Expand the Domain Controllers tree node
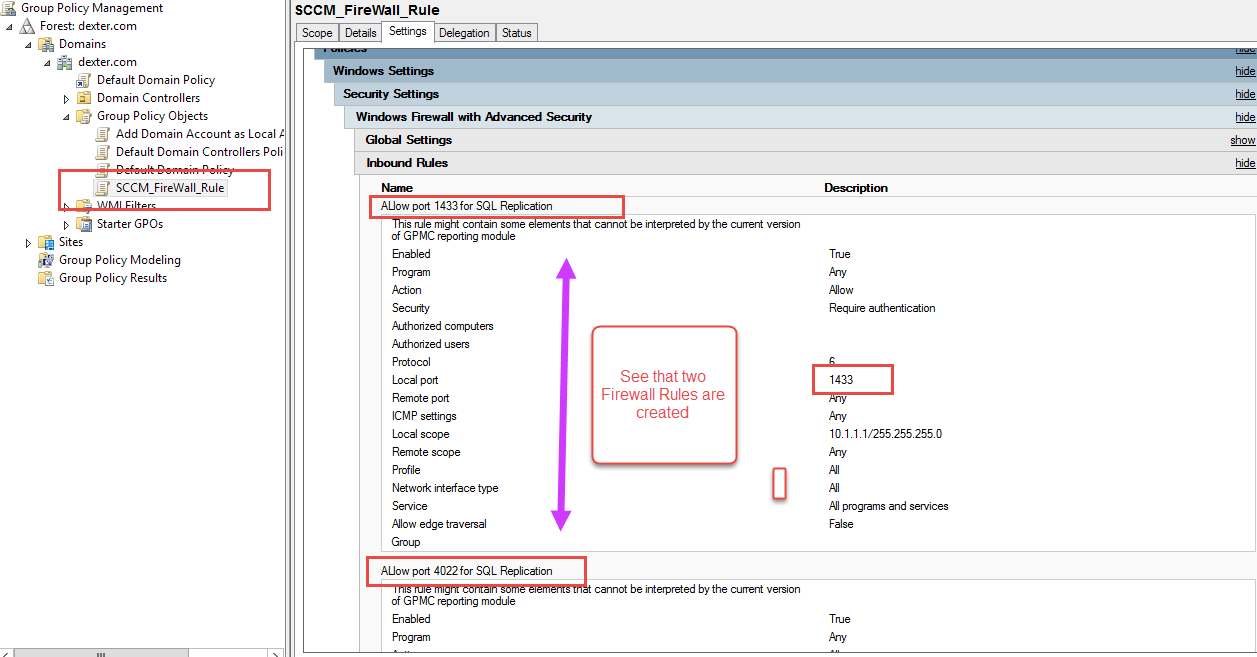1257x657 pixels. (x=66, y=97)
